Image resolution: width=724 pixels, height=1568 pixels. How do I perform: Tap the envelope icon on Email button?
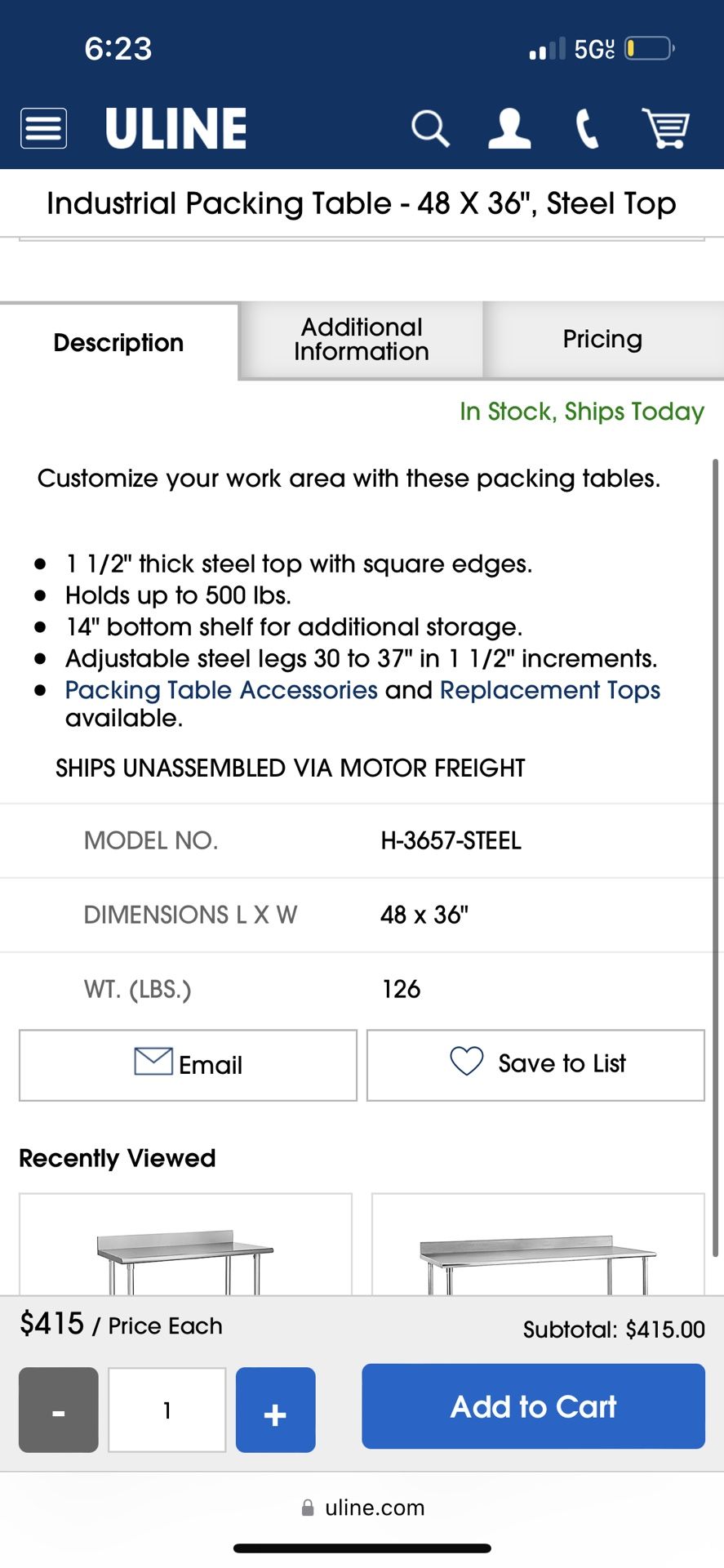point(153,1062)
